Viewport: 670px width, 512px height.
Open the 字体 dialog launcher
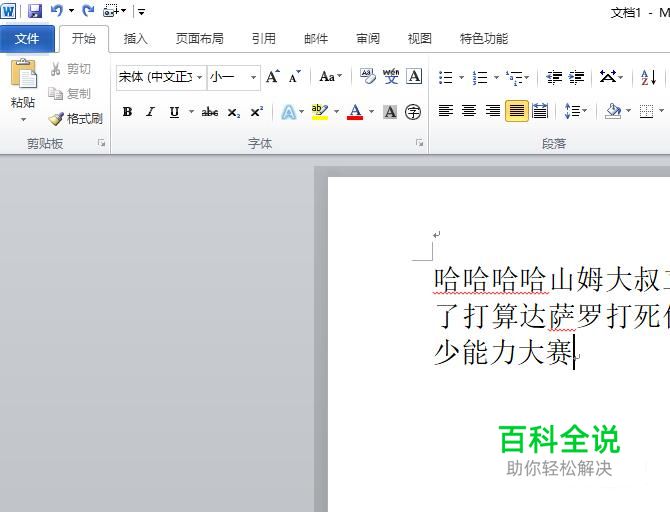coord(420,143)
